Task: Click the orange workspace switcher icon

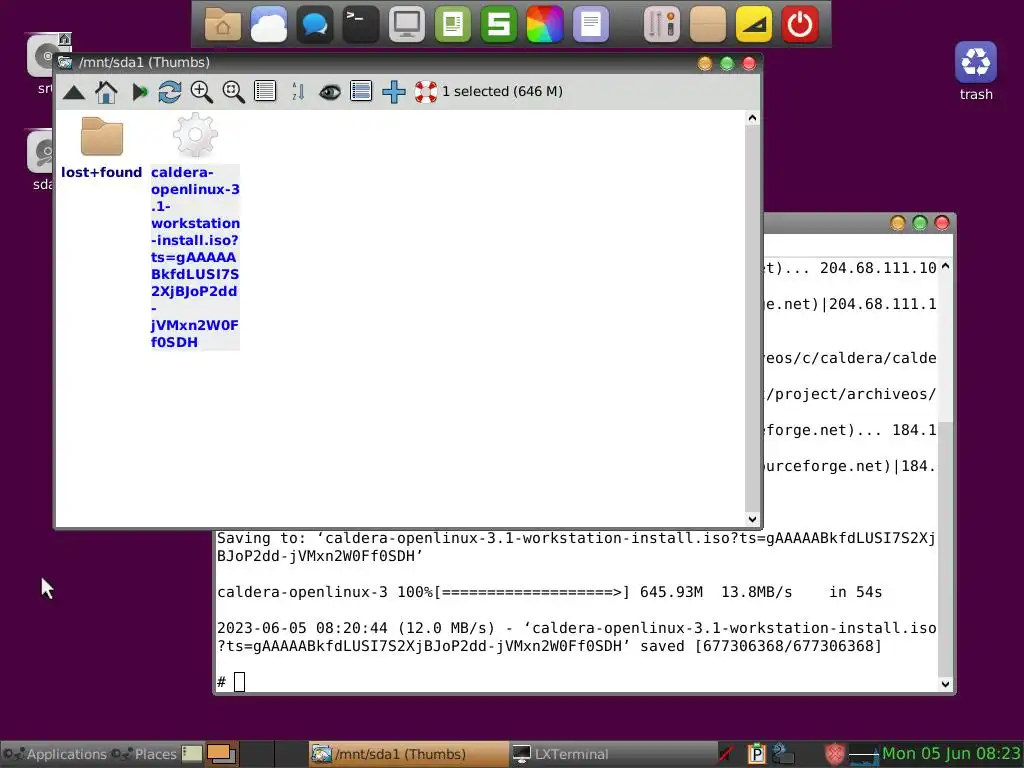Action: [222, 754]
